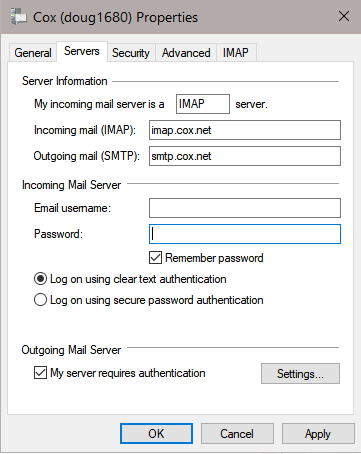Click the Cancel button

coord(237,434)
